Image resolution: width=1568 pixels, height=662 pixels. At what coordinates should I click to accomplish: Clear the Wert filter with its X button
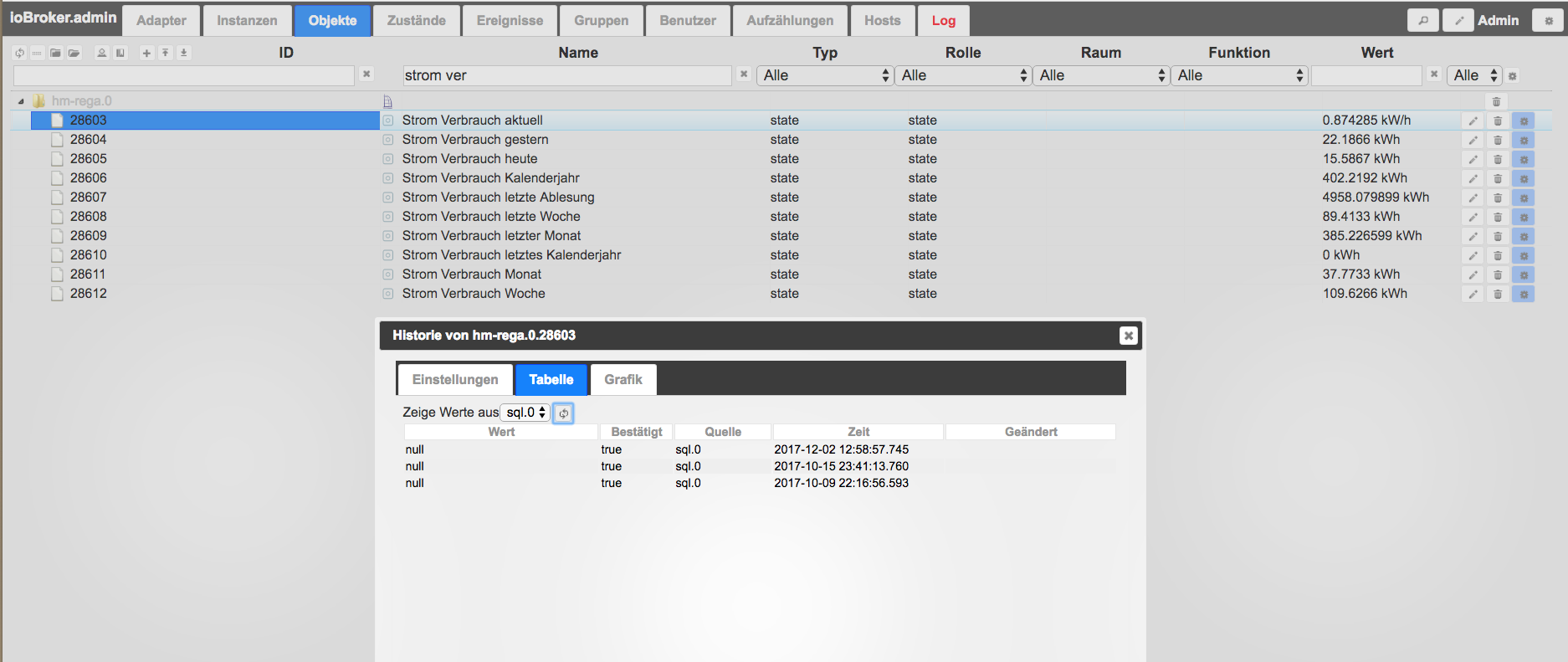point(1434,74)
